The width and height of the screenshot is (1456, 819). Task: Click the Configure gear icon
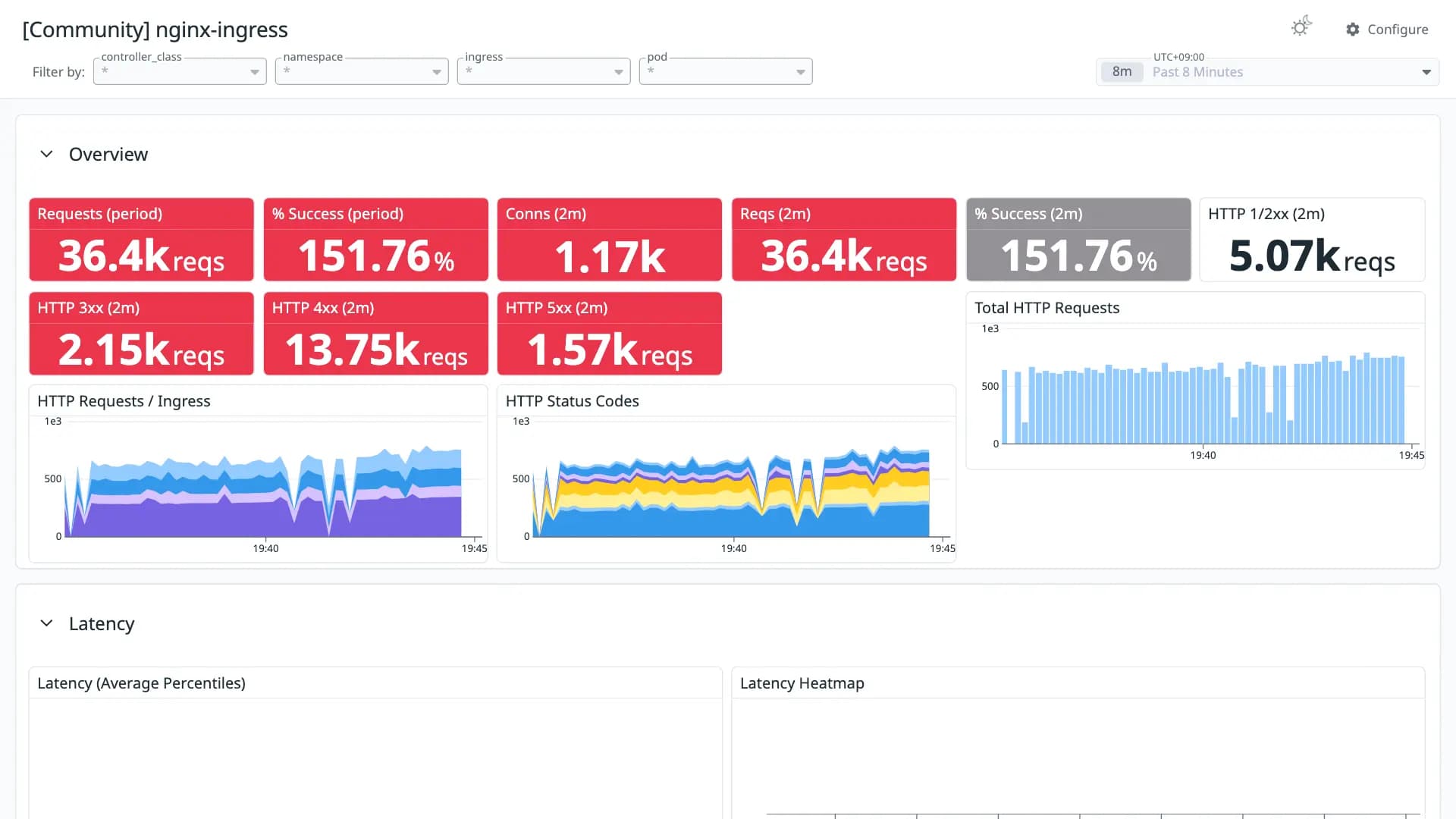click(x=1353, y=30)
